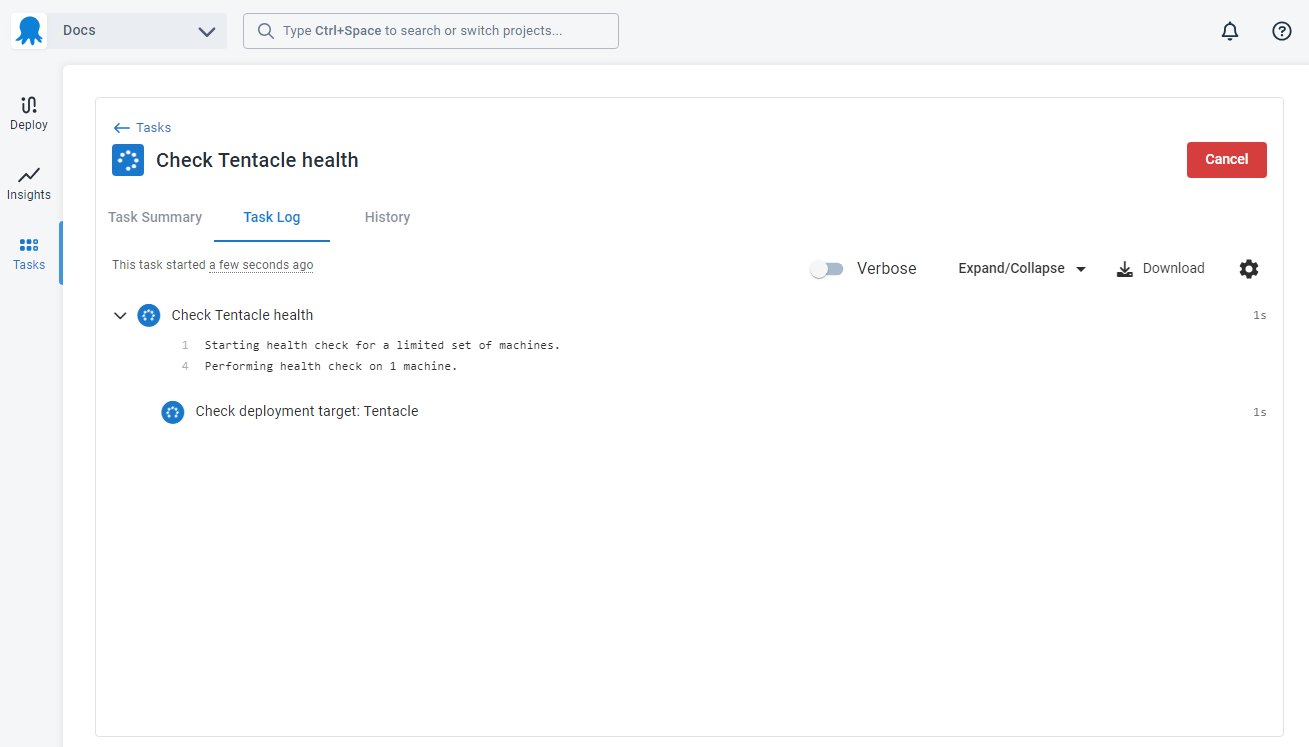Click the 'a few seconds ago' timestamp
This screenshot has height=747, width=1309.
click(x=261, y=266)
